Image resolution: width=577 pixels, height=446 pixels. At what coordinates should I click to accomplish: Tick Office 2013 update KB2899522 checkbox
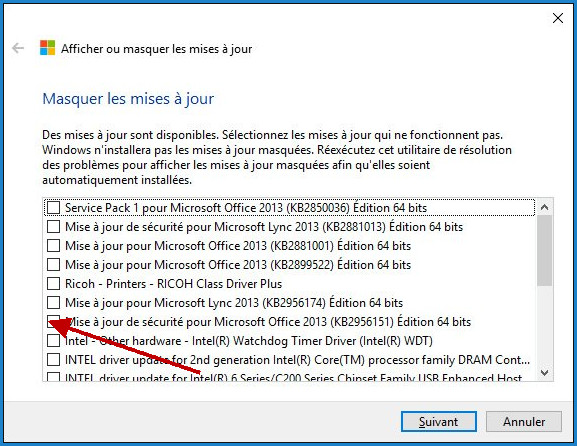pos(53,265)
